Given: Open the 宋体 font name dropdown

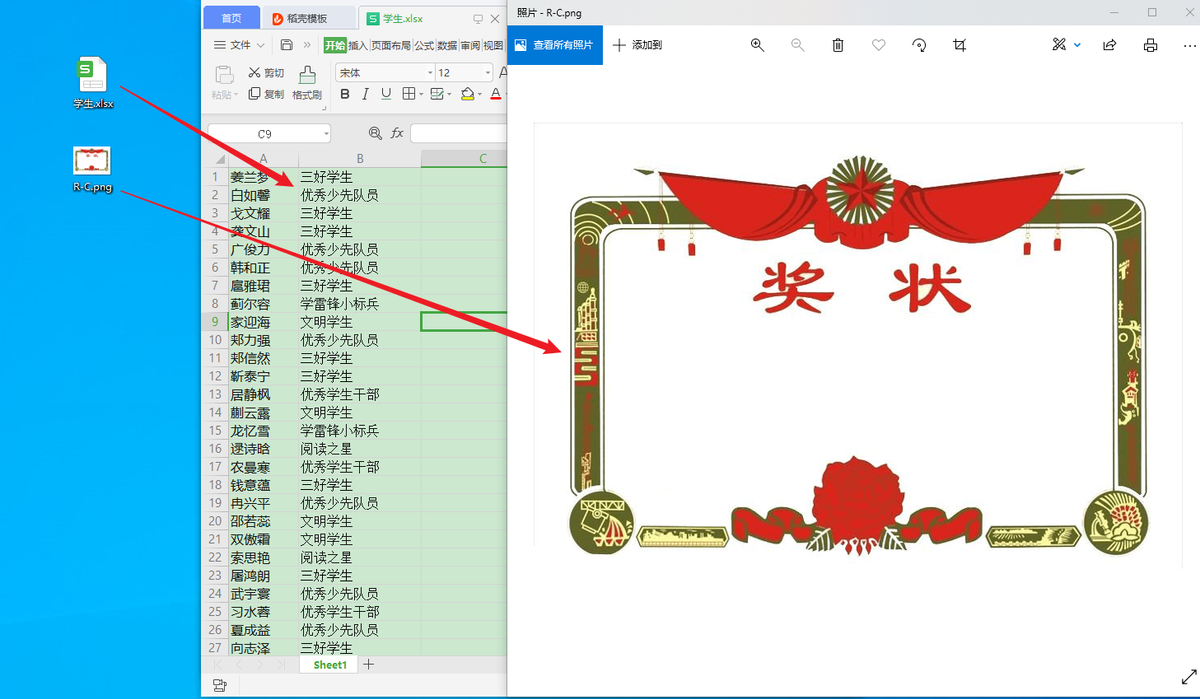Looking at the screenshot, I should point(430,73).
